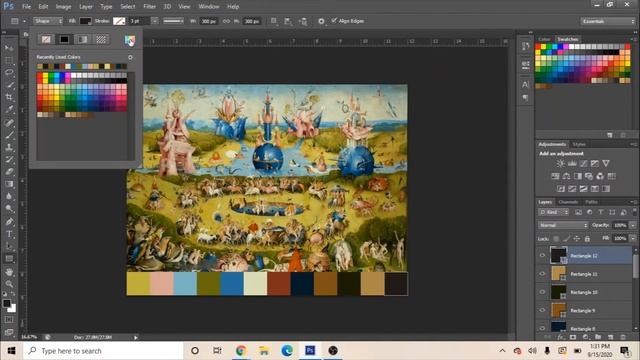Toggle the Align Edges checkbox
The height and width of the screenshot is (360, 640).
point(334,20)
